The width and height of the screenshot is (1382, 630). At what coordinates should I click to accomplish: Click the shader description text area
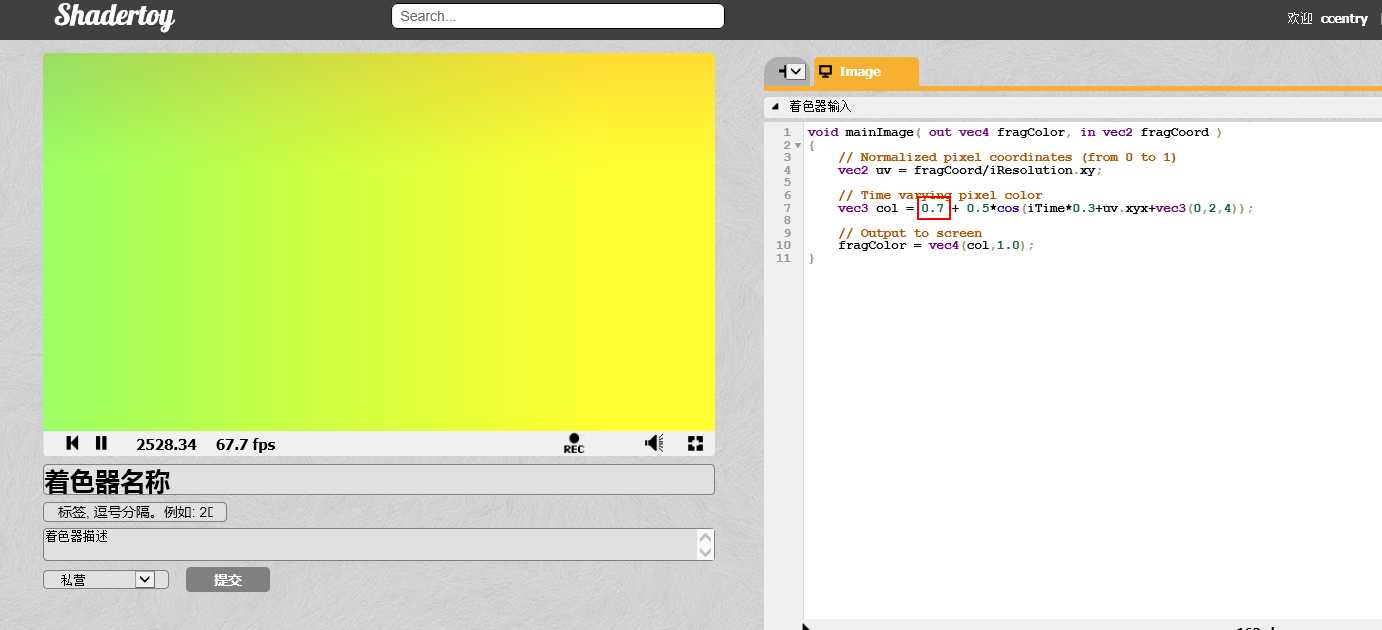(379, 544)
